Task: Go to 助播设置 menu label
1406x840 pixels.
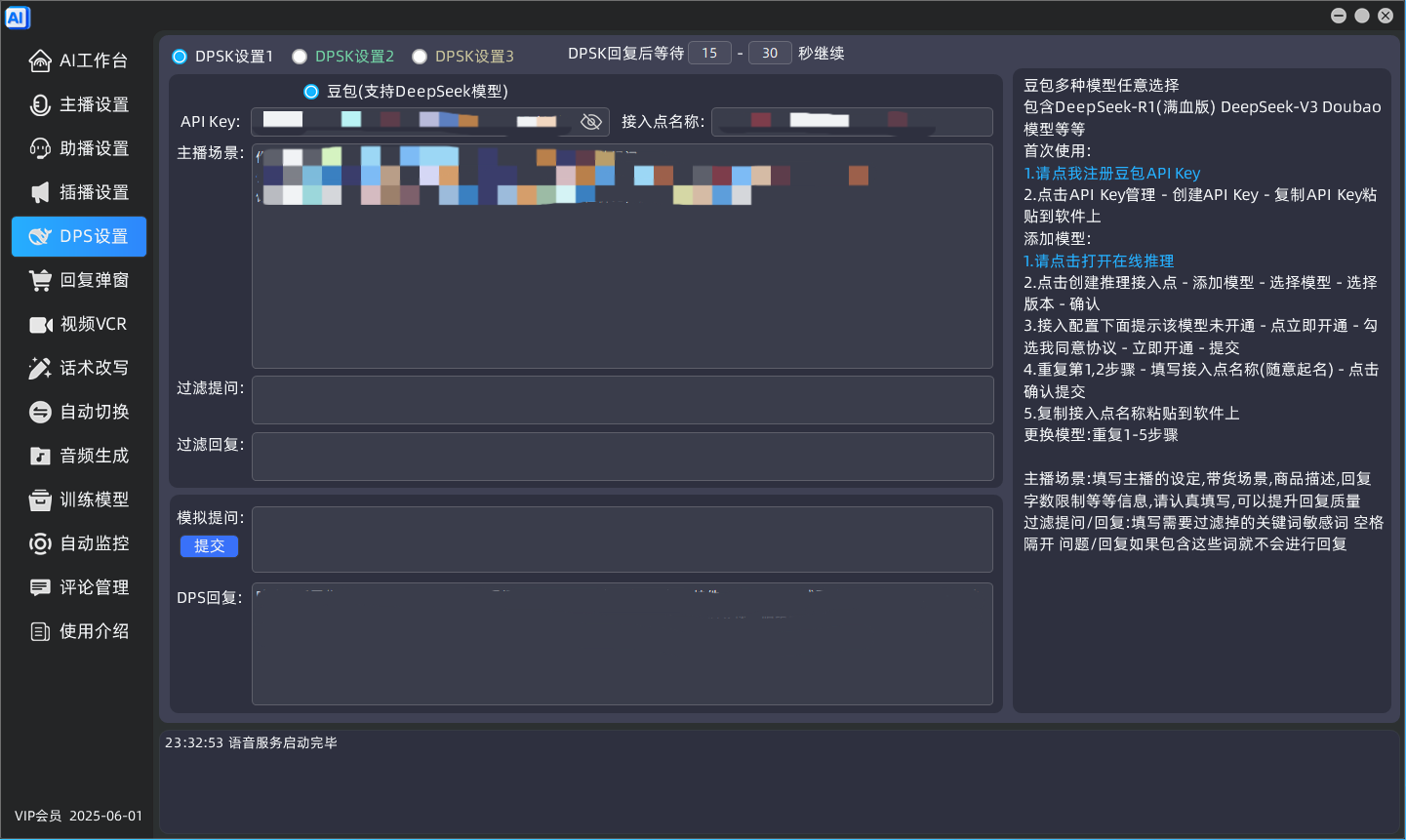Action: [x=95, y=148]
